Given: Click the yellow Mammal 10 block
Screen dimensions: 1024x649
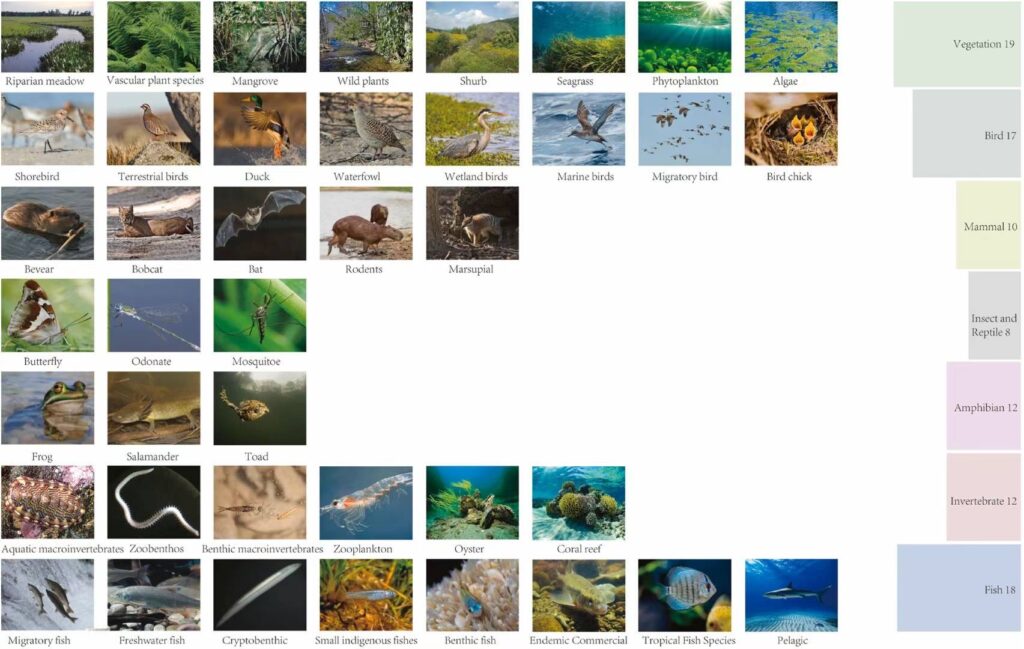Looking at the screenshot, I should [989, 225].
